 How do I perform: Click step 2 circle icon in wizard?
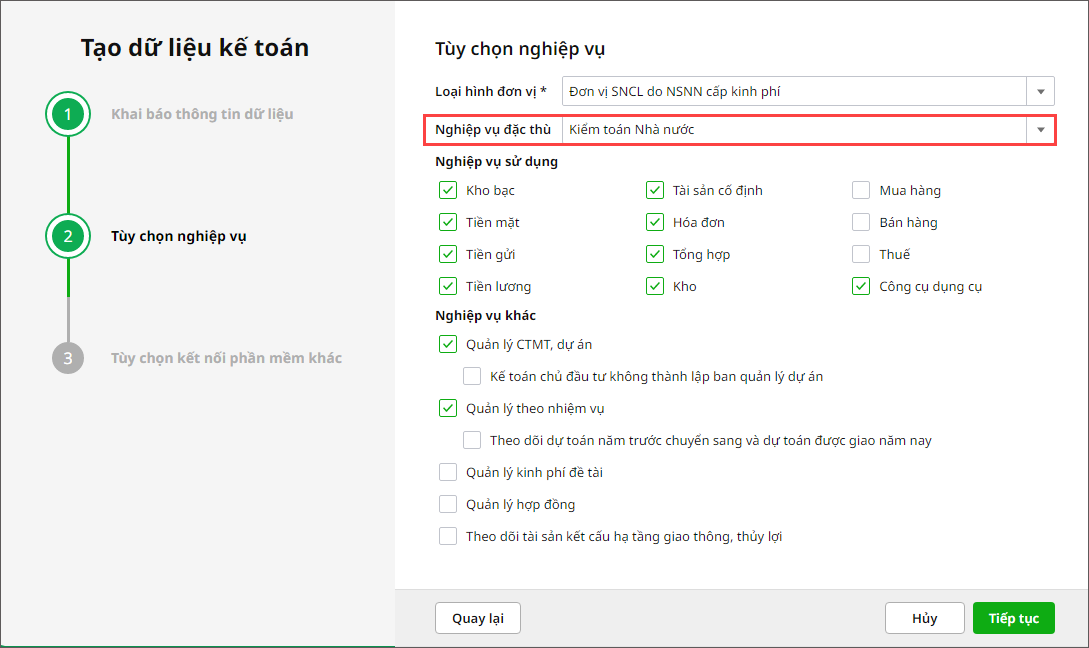click(x=68, y=237)
